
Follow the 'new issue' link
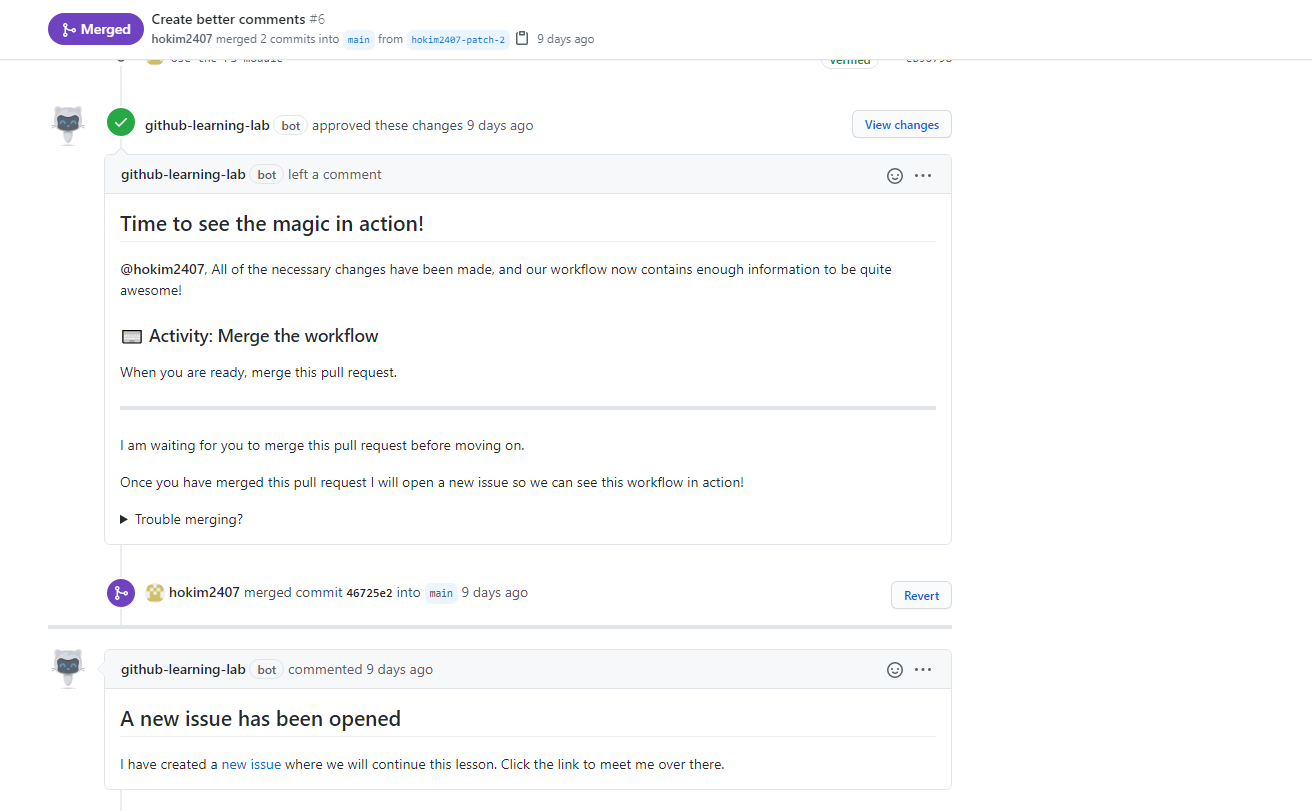point(251,765)
